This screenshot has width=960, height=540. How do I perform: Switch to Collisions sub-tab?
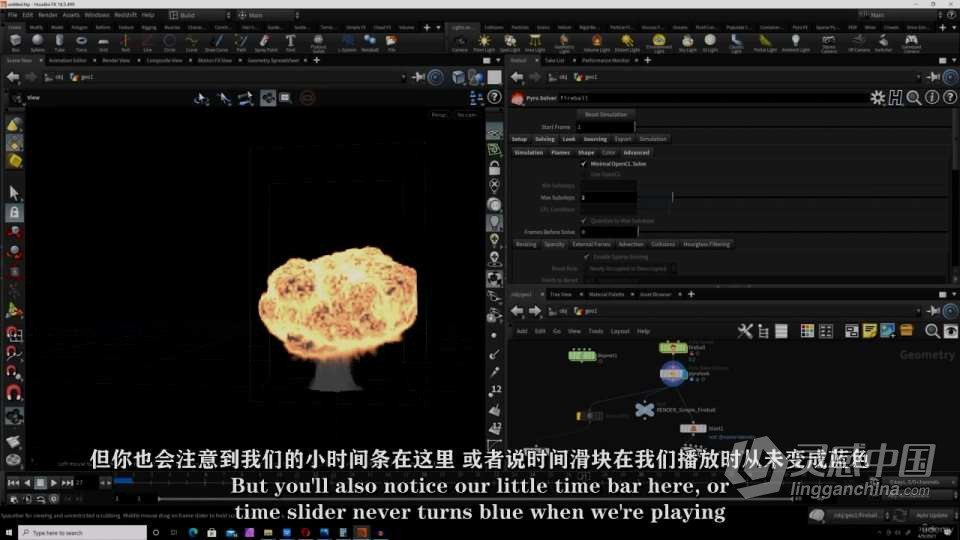(x=662, y=244)
